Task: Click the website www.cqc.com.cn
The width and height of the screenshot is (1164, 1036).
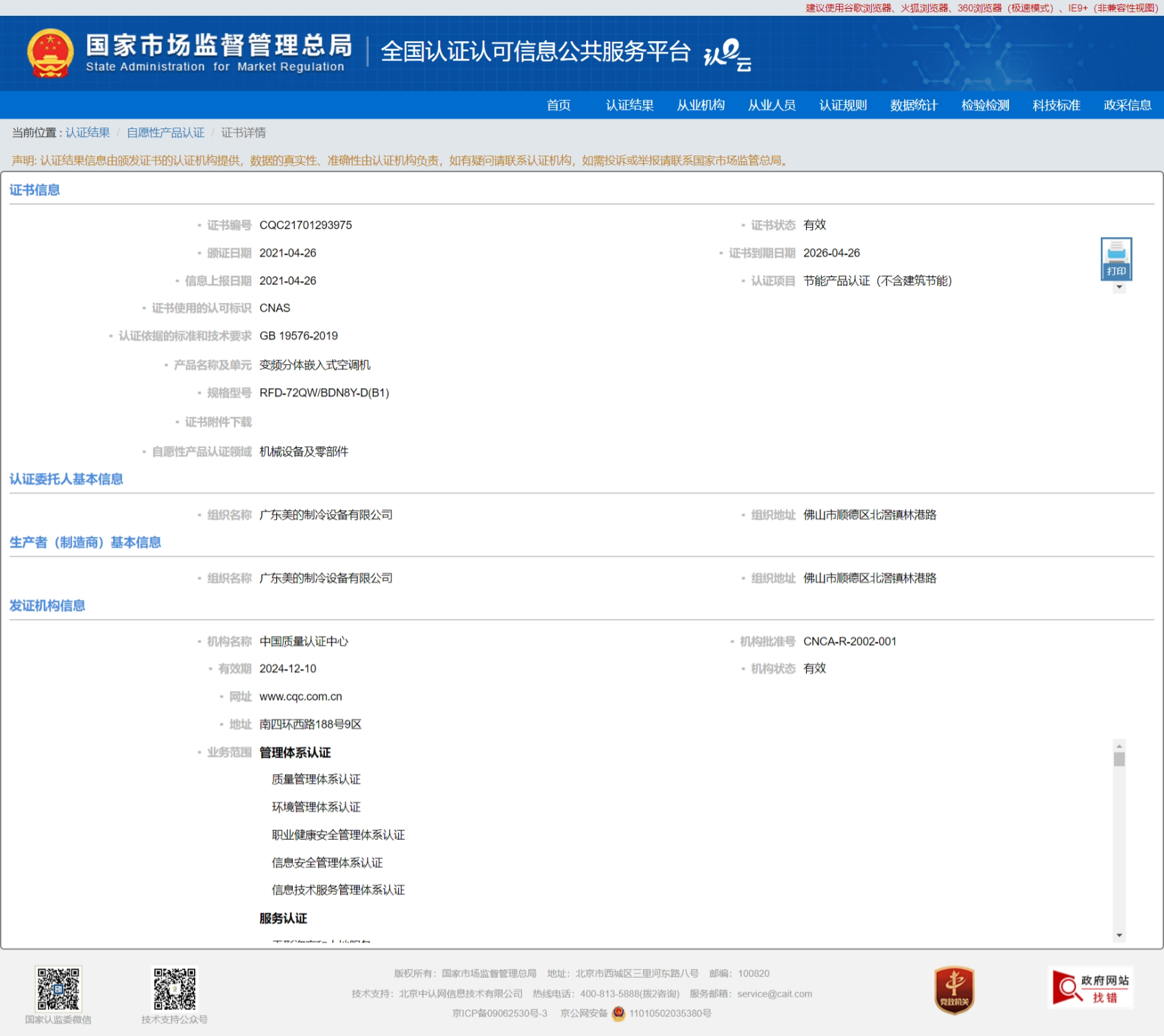Action: pyautogui.click(x=300, y=697)
